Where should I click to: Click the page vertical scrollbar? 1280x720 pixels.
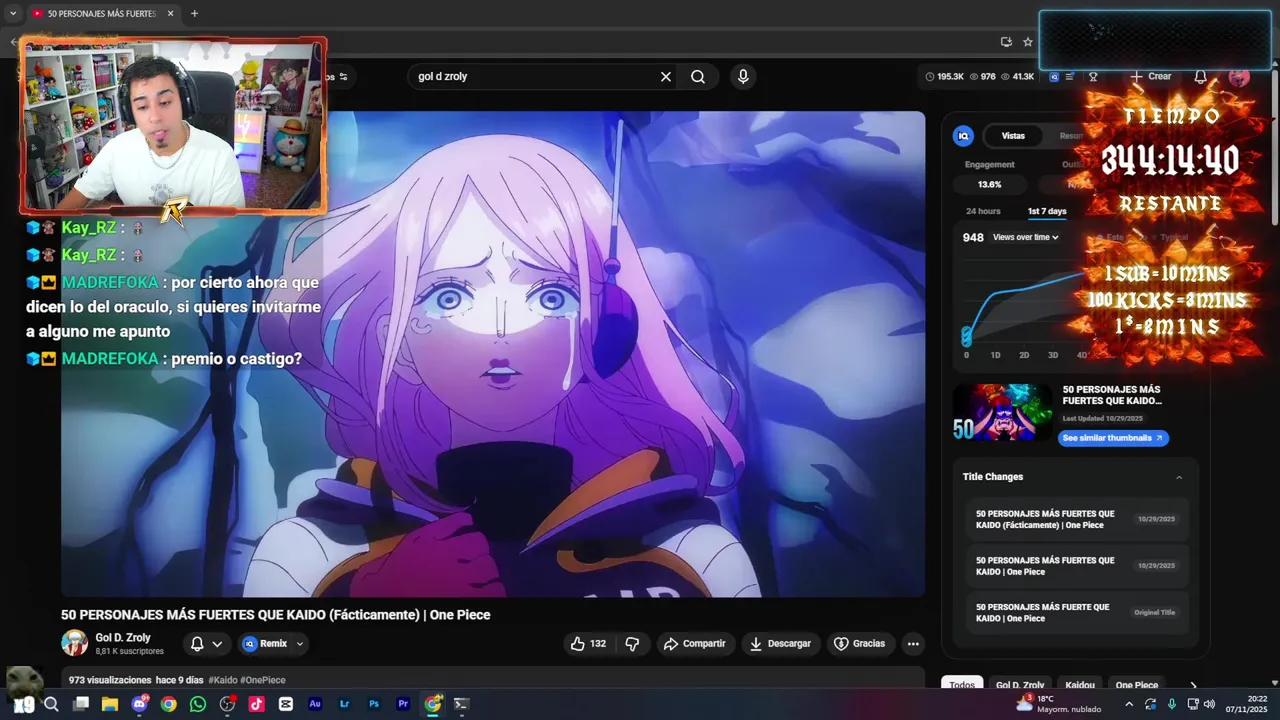point(1274,150)
